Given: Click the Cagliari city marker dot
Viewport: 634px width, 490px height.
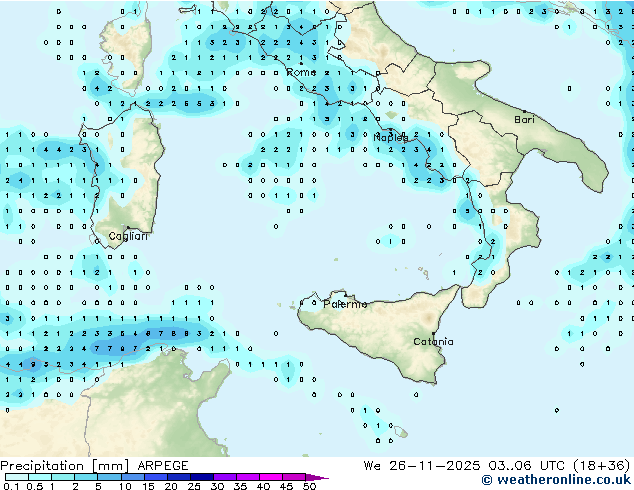Looking at the screenshot, I should (x=128, y=228).
